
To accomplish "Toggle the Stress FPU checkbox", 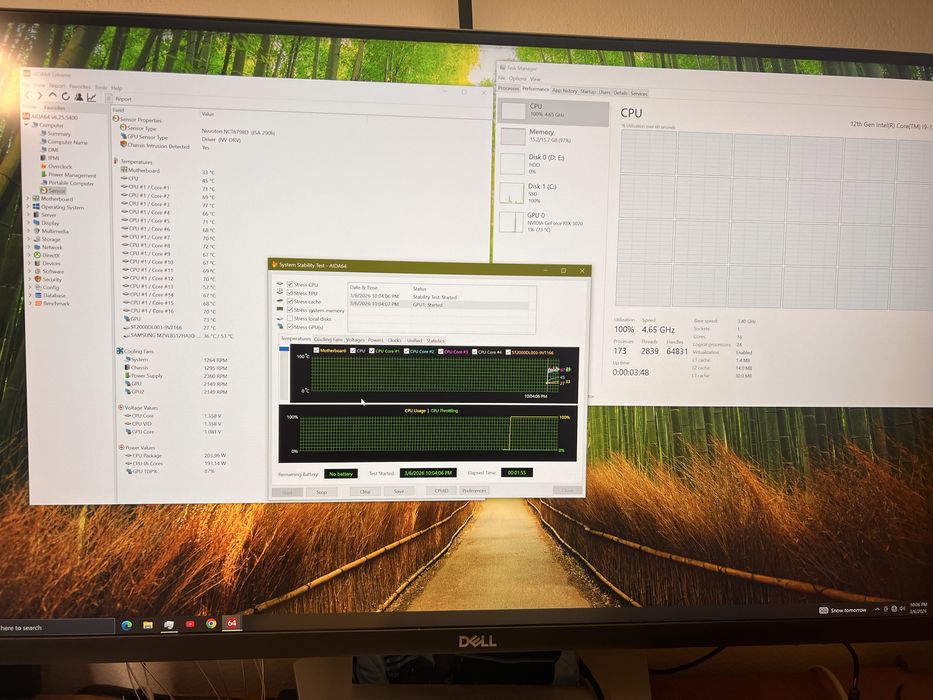I will pyautogui.click(x=290, y=293).
